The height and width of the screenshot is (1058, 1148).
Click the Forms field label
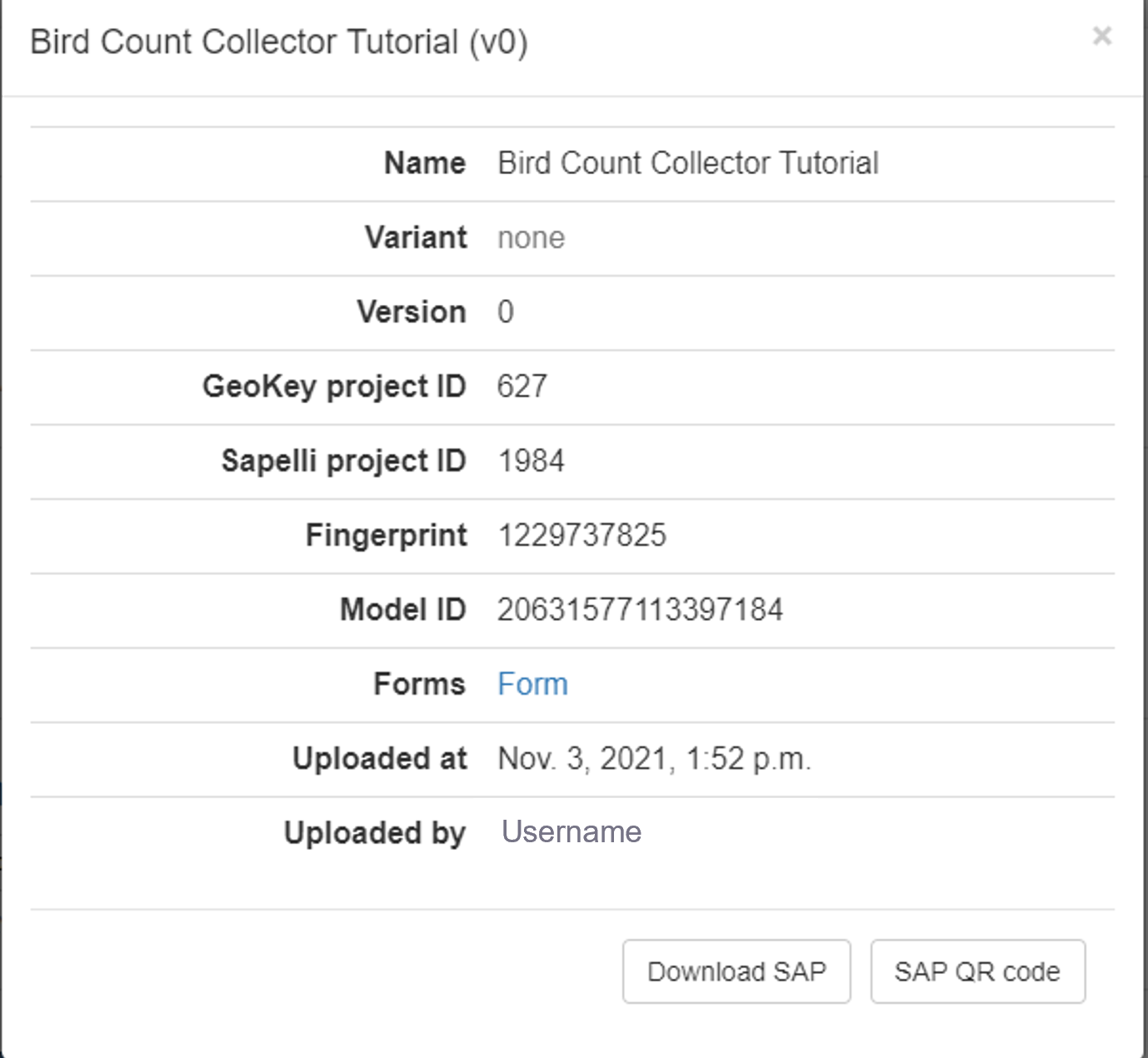[419, 684]
